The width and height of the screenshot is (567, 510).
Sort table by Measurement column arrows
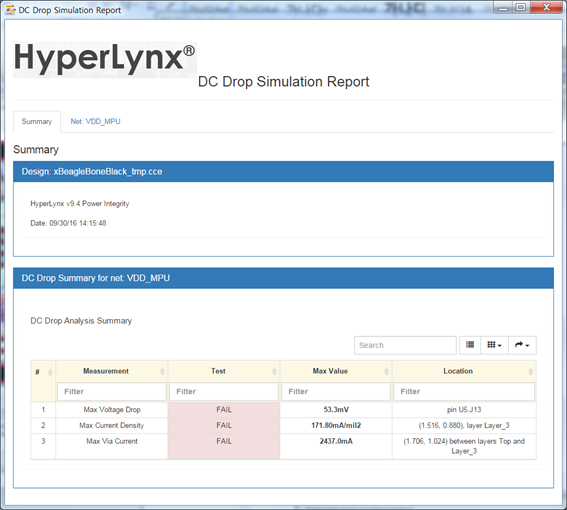click(162, 371)
